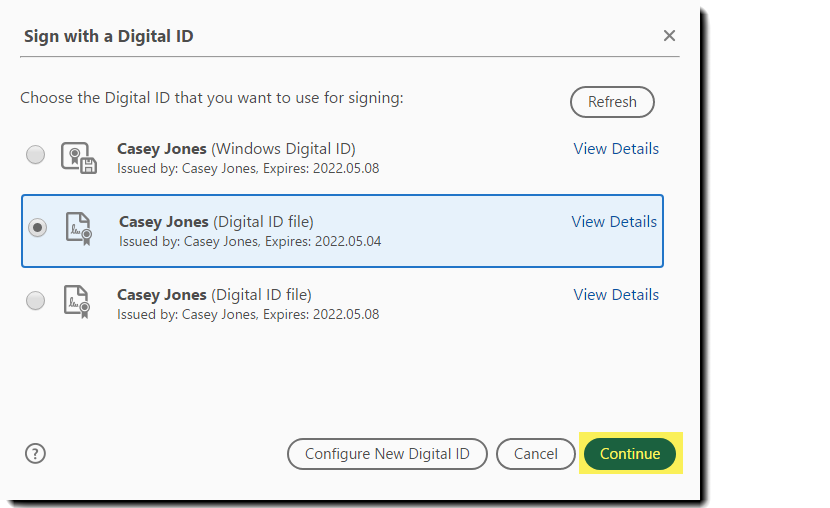
Task: Click Configure New Digital ID
Action: (x=387, y=454)
